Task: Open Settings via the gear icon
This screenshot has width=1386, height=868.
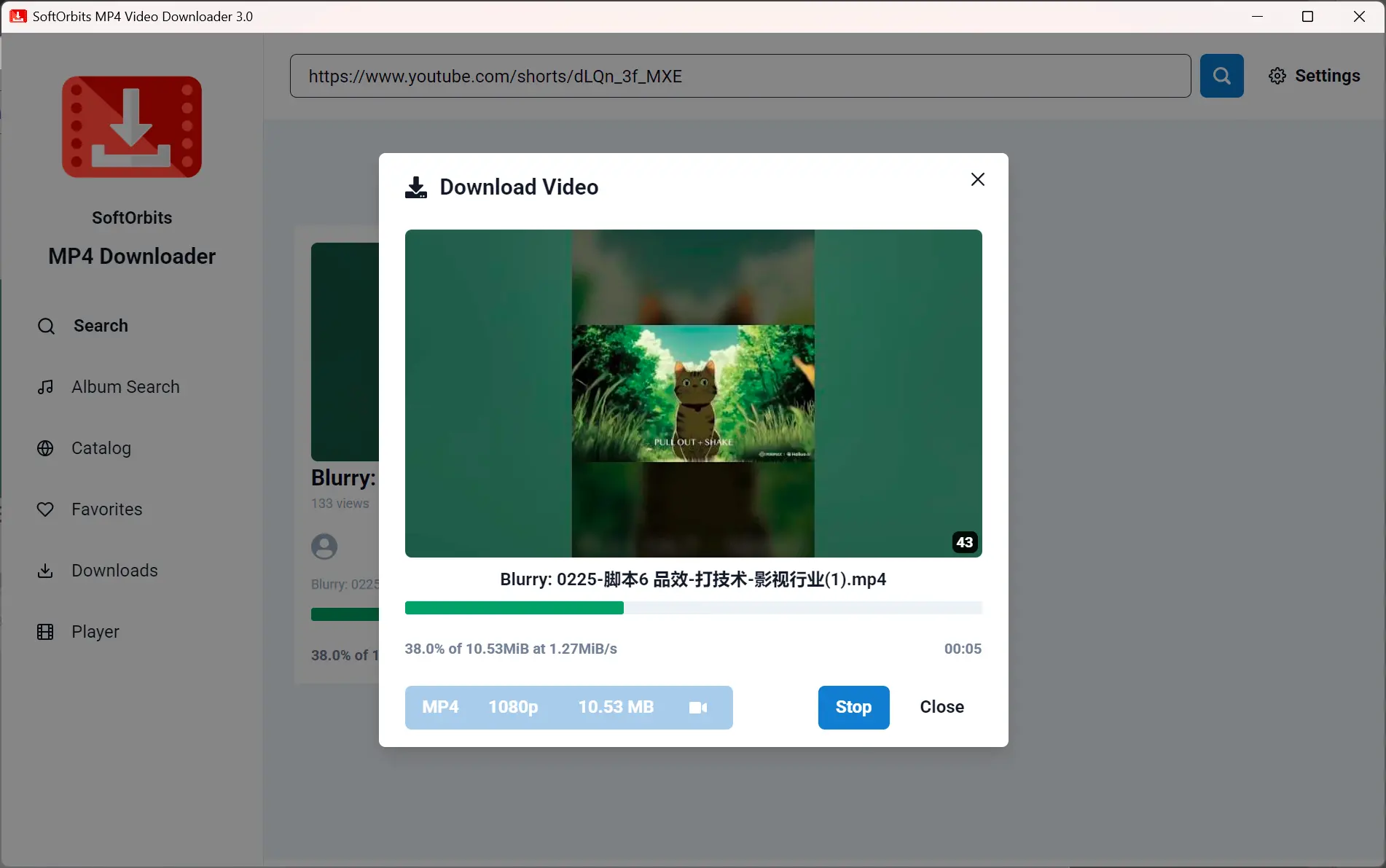Action: 1277,76
